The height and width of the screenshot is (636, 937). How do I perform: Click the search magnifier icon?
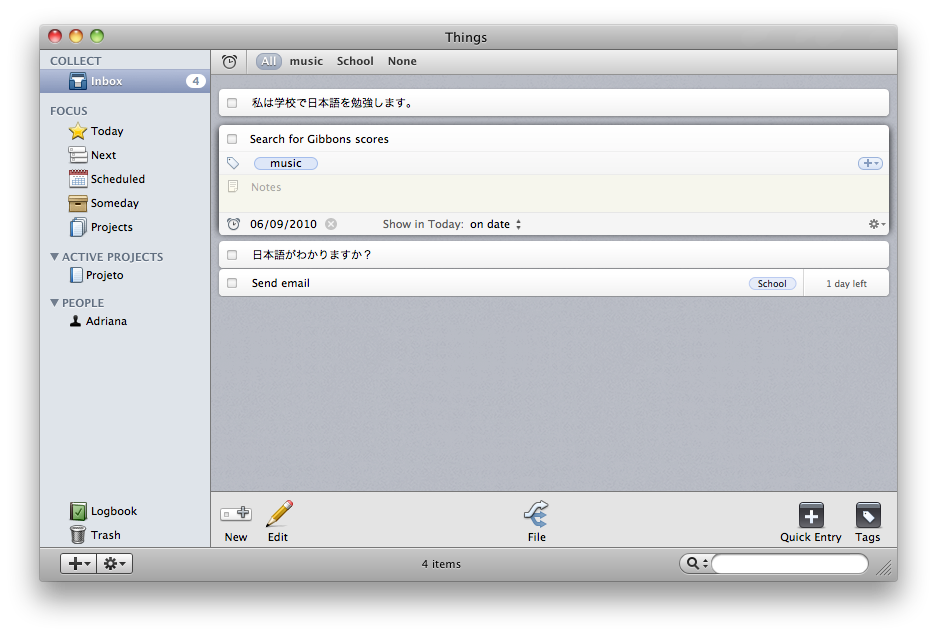pyautogui.click(x=693, y=563)
